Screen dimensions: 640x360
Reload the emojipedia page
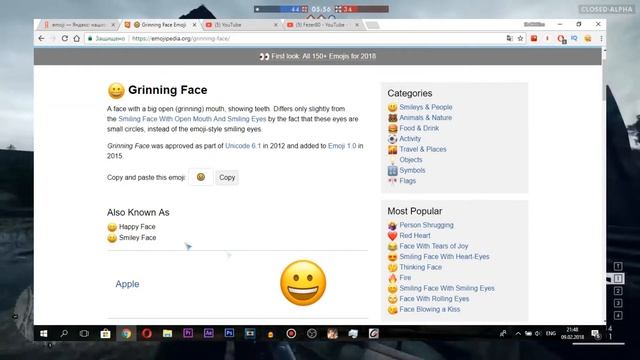click(64, 38)
